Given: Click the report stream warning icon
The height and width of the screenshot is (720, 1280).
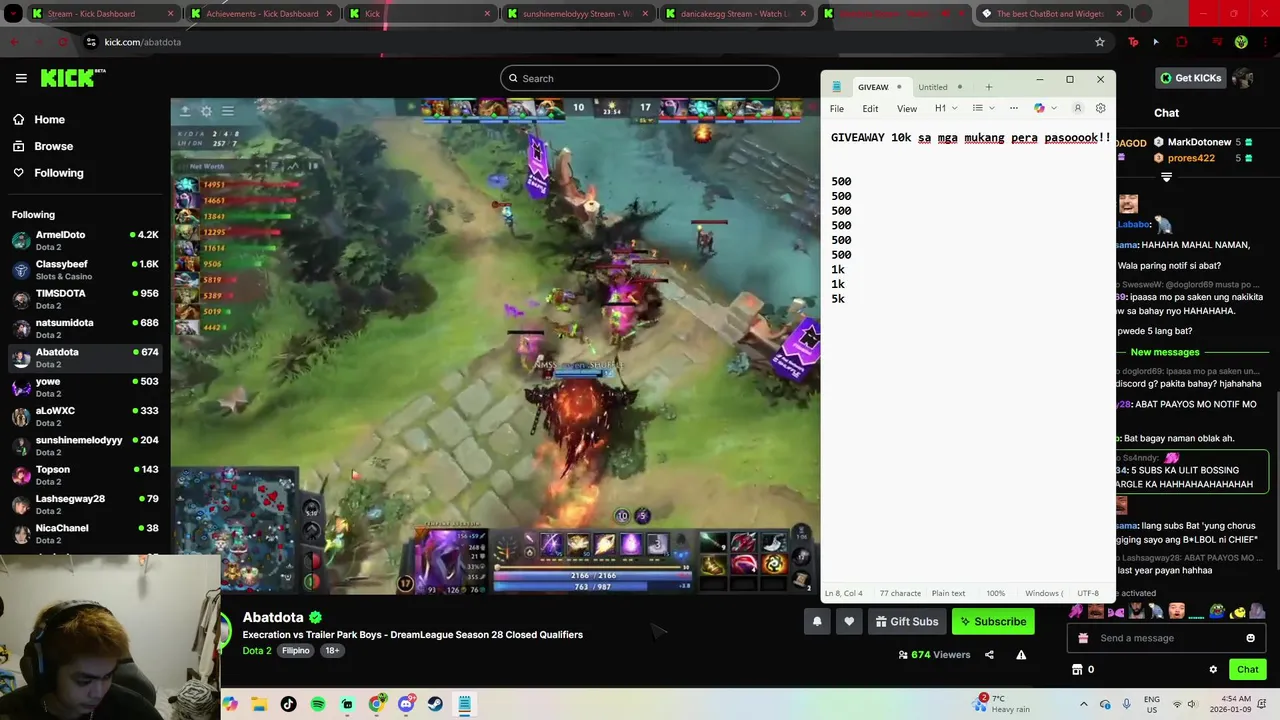Looking at the screenshot, I should (1021, 655).
